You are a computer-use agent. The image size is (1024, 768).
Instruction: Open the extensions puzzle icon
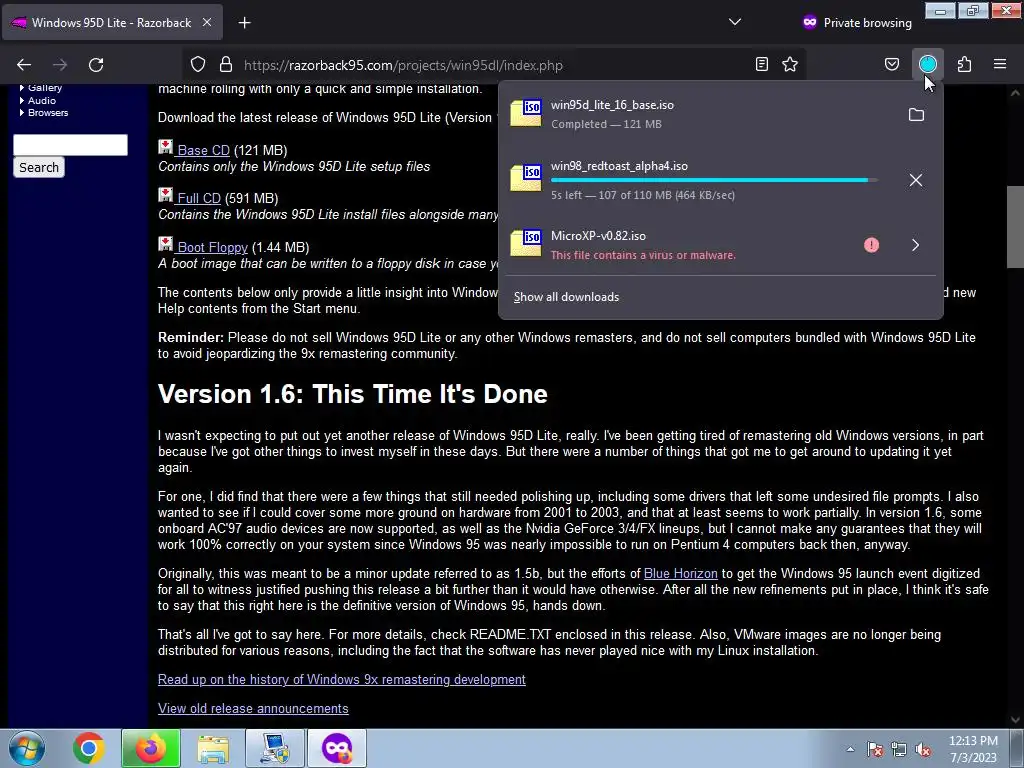pyautogui.click(x=965, y=65)
